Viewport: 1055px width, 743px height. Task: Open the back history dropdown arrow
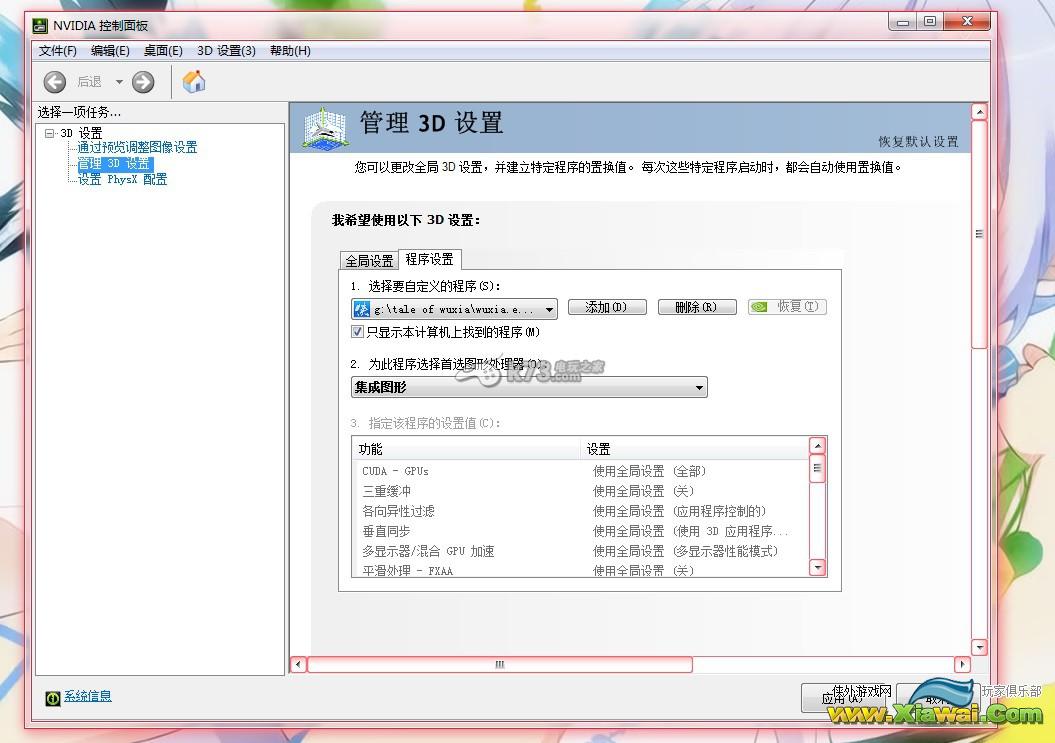(119, 82)
